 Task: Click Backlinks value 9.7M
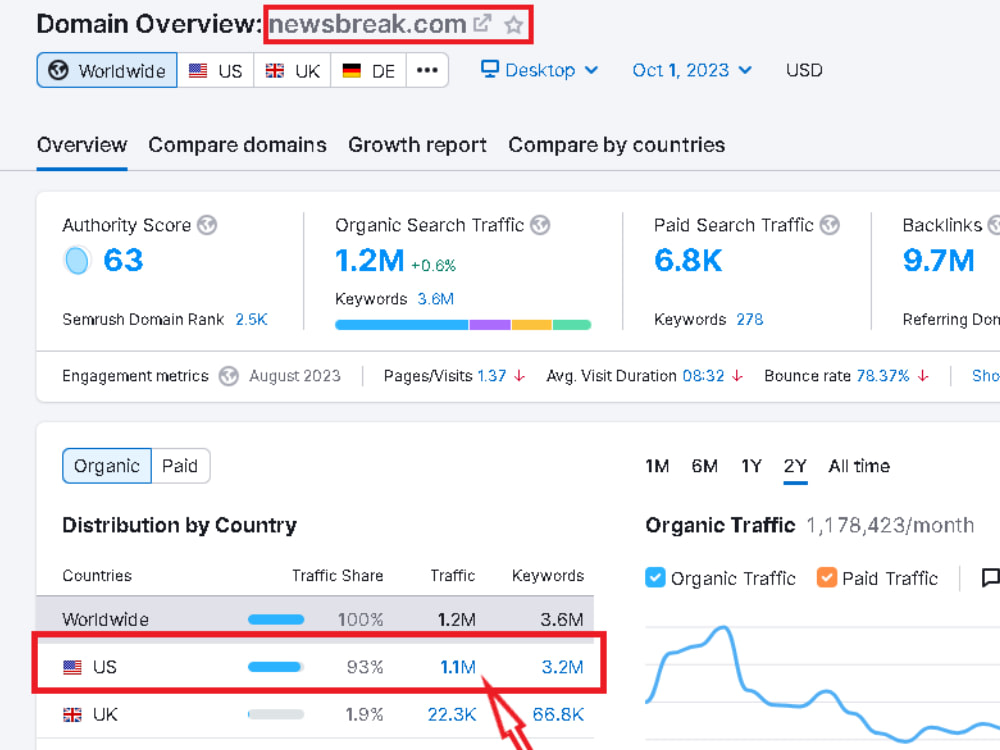tap(939, 260)
